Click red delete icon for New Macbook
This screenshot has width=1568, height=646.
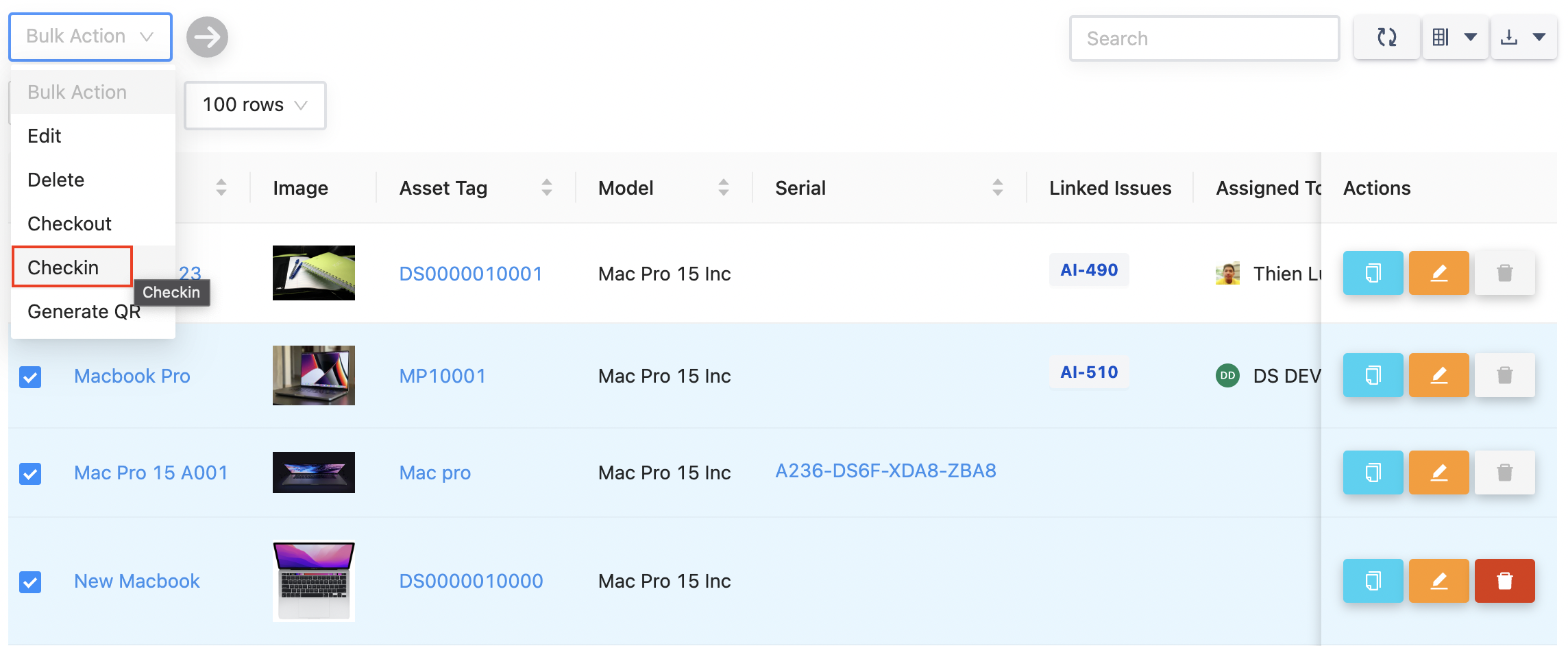[x=1504, y=581]
